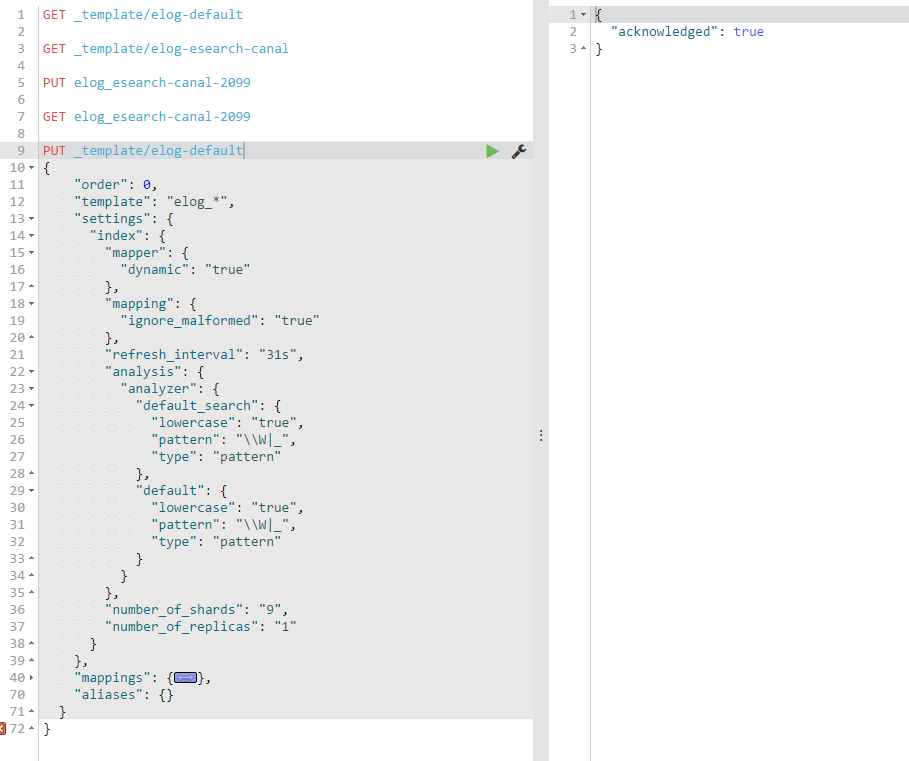
Task: Click the green send request arrow
Action: (491, 150)
